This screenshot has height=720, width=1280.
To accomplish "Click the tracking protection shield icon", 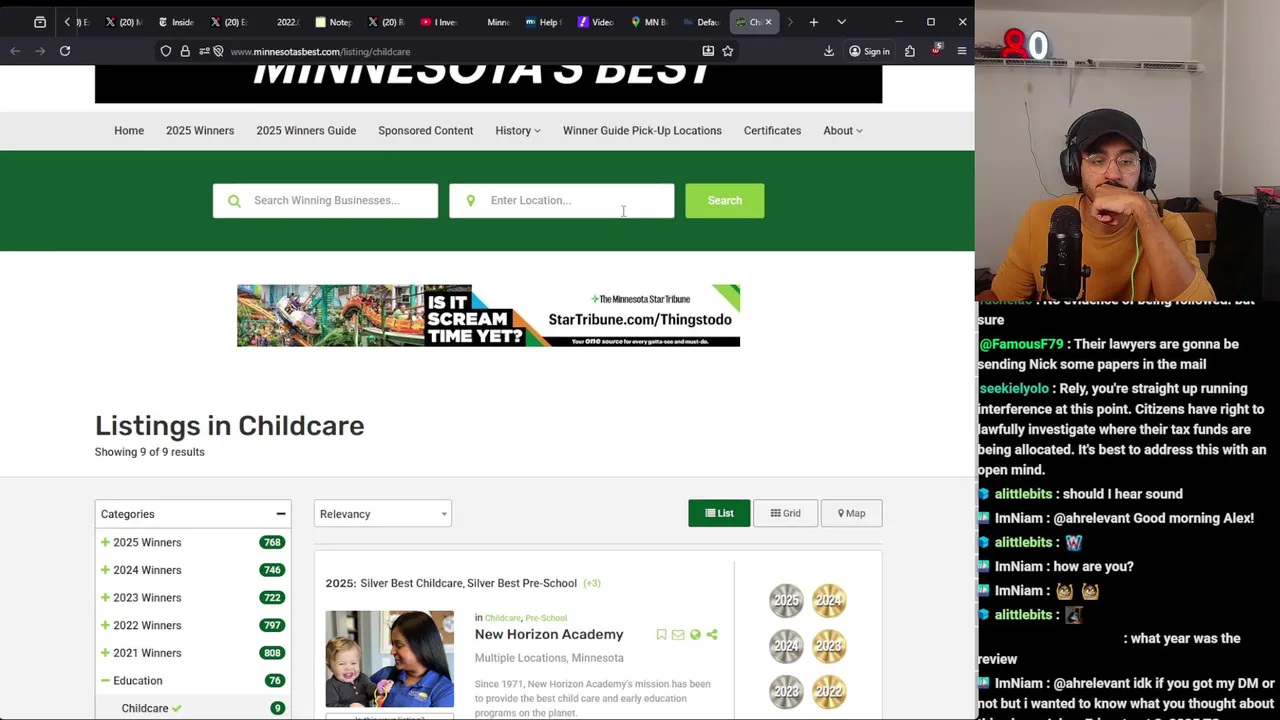I will (166, 51).
